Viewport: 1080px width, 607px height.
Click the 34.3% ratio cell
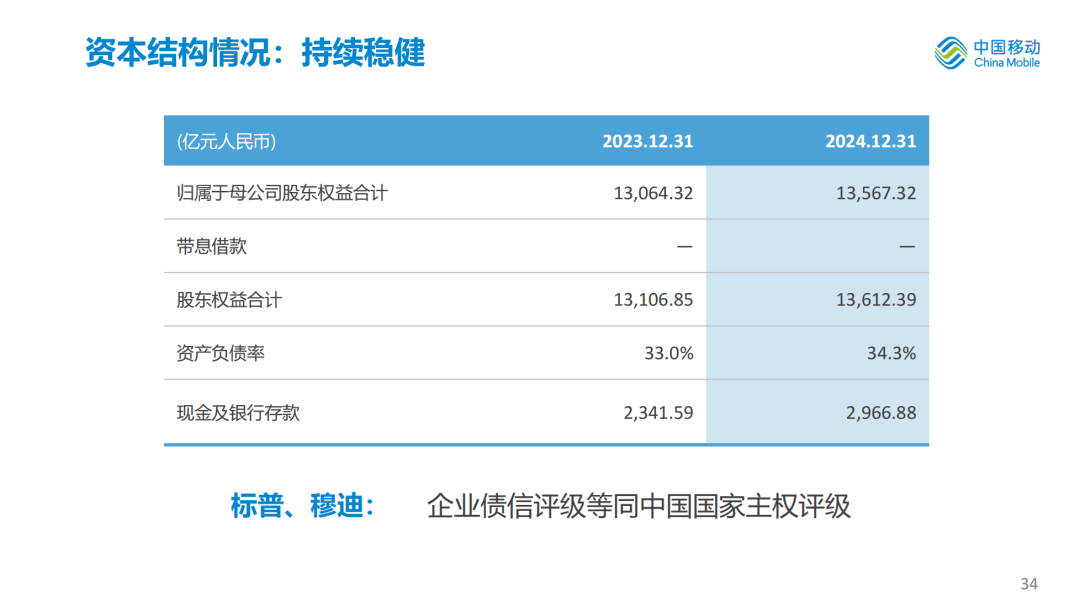tap(892, 353)
